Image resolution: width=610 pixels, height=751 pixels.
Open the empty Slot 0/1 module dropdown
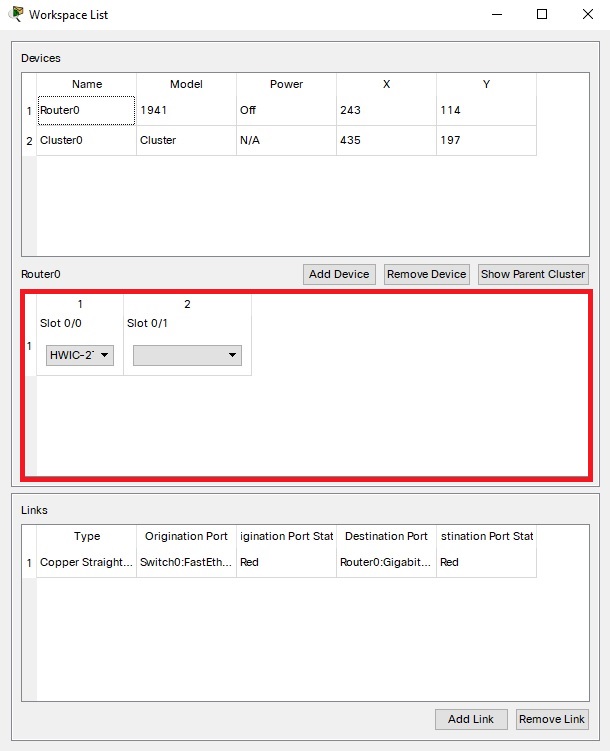187,355
